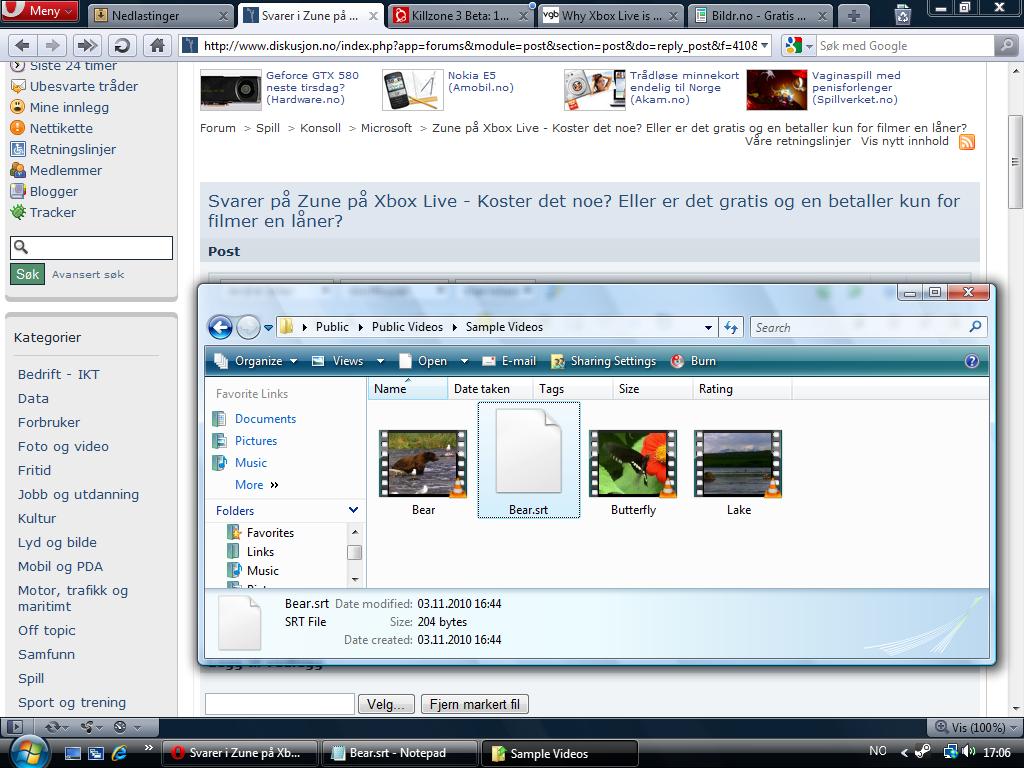Click the RSS feed icon
The width and height of the screenshot is (1024, 768).
coord(967,142)
